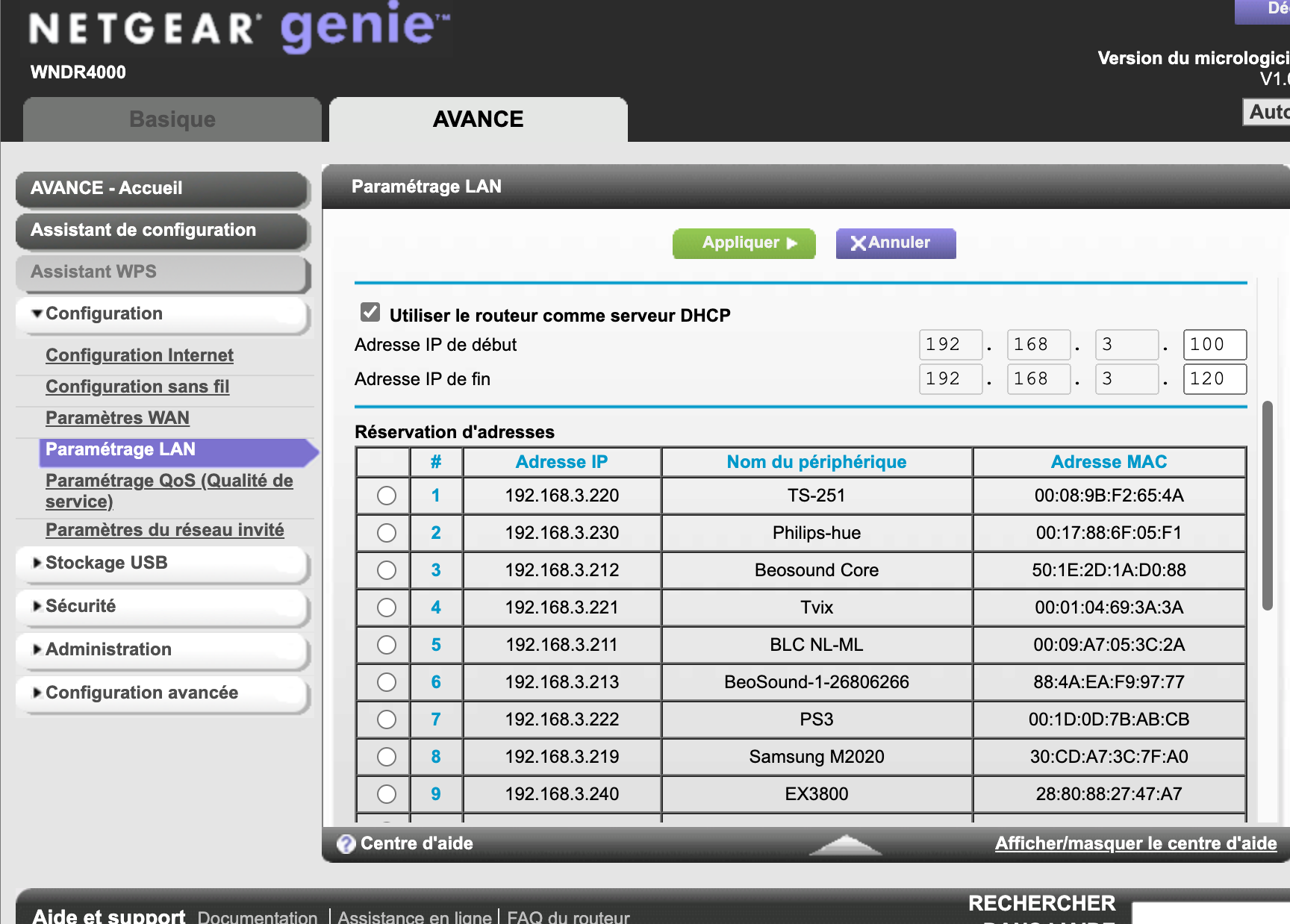
Task: Expand the Configuration avancée section
Action: click(162, 693)
